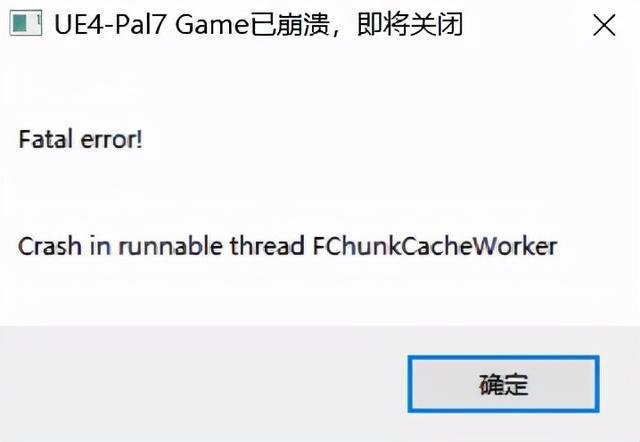Click the word 'thread' in the error message
This screenshot has height=442, width=640.
pyautogui.click(x=267, y=246)
